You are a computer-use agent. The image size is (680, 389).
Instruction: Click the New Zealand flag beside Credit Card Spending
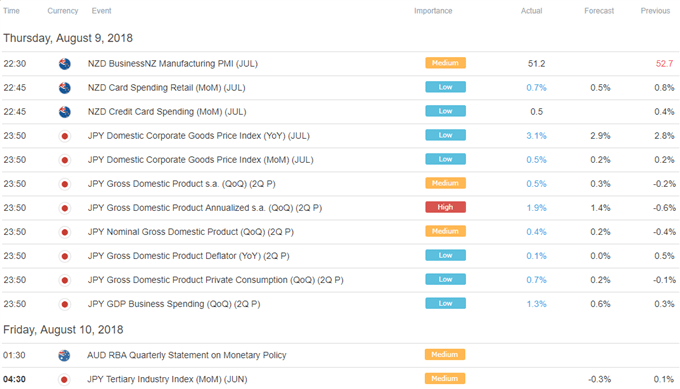[65, 112]
